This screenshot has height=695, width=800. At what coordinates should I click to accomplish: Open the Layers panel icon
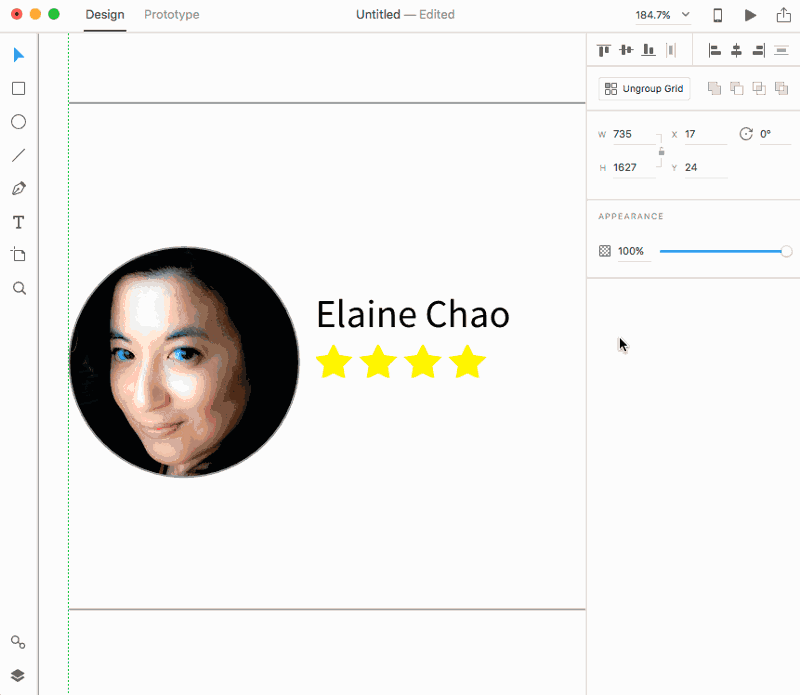[x=18, y=675]
